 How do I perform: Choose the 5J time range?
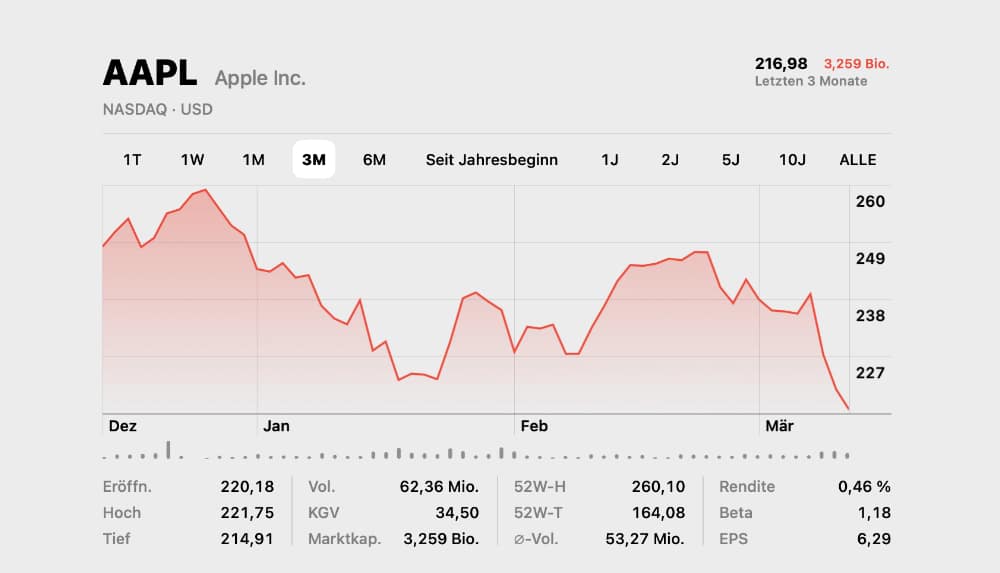pos(731,160)
